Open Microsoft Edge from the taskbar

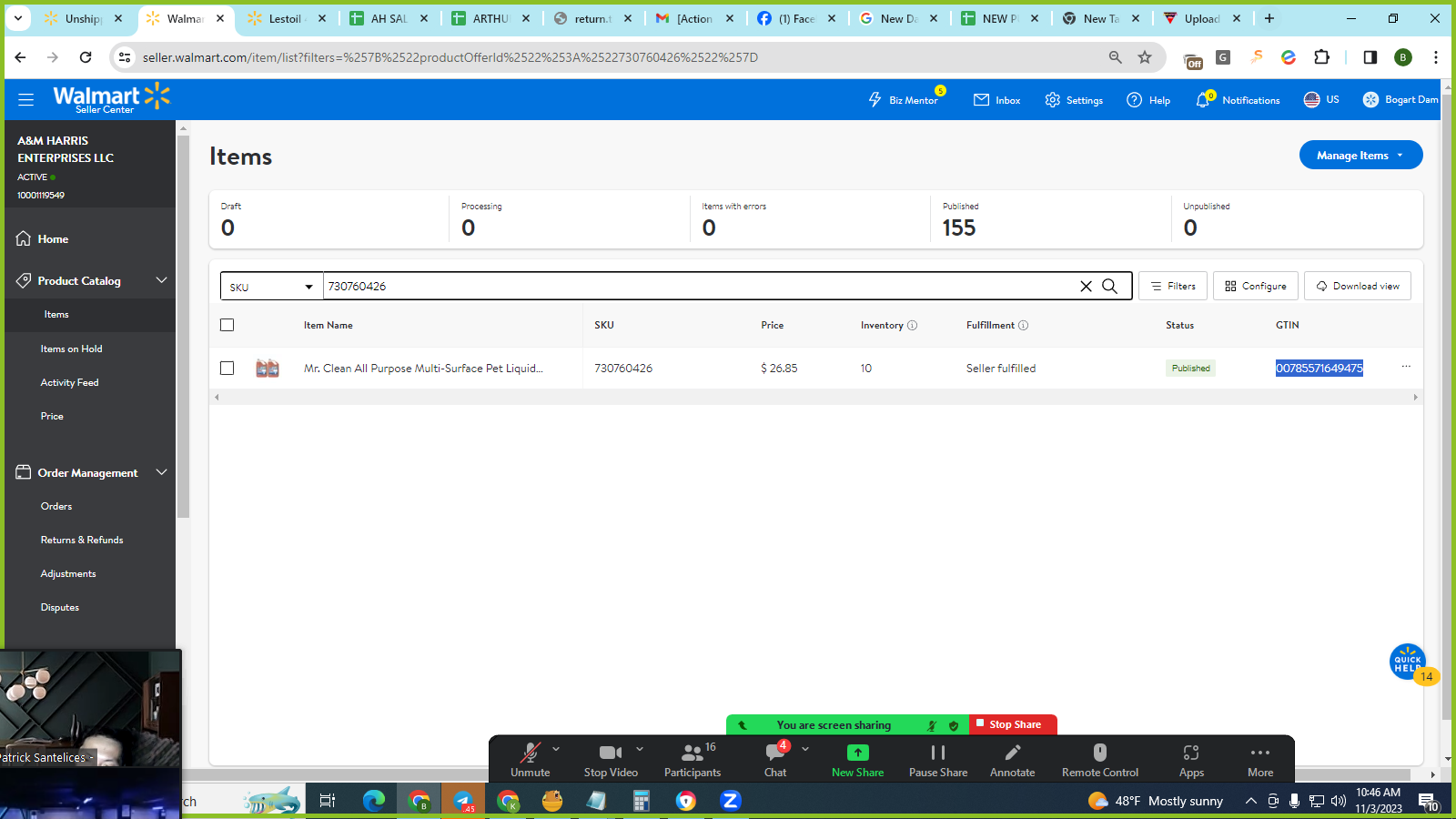point(374,801)
